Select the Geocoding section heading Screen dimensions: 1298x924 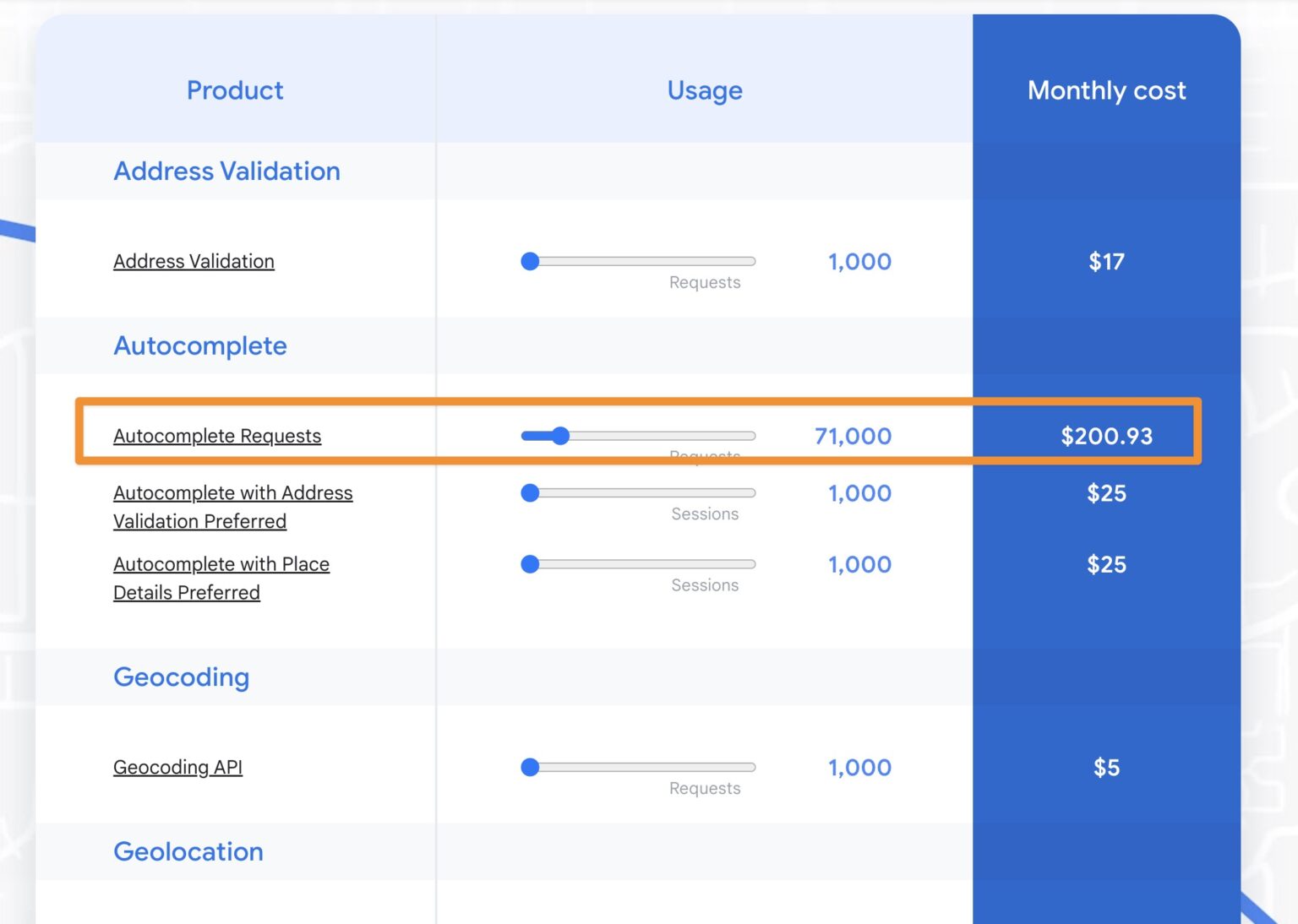181,677
